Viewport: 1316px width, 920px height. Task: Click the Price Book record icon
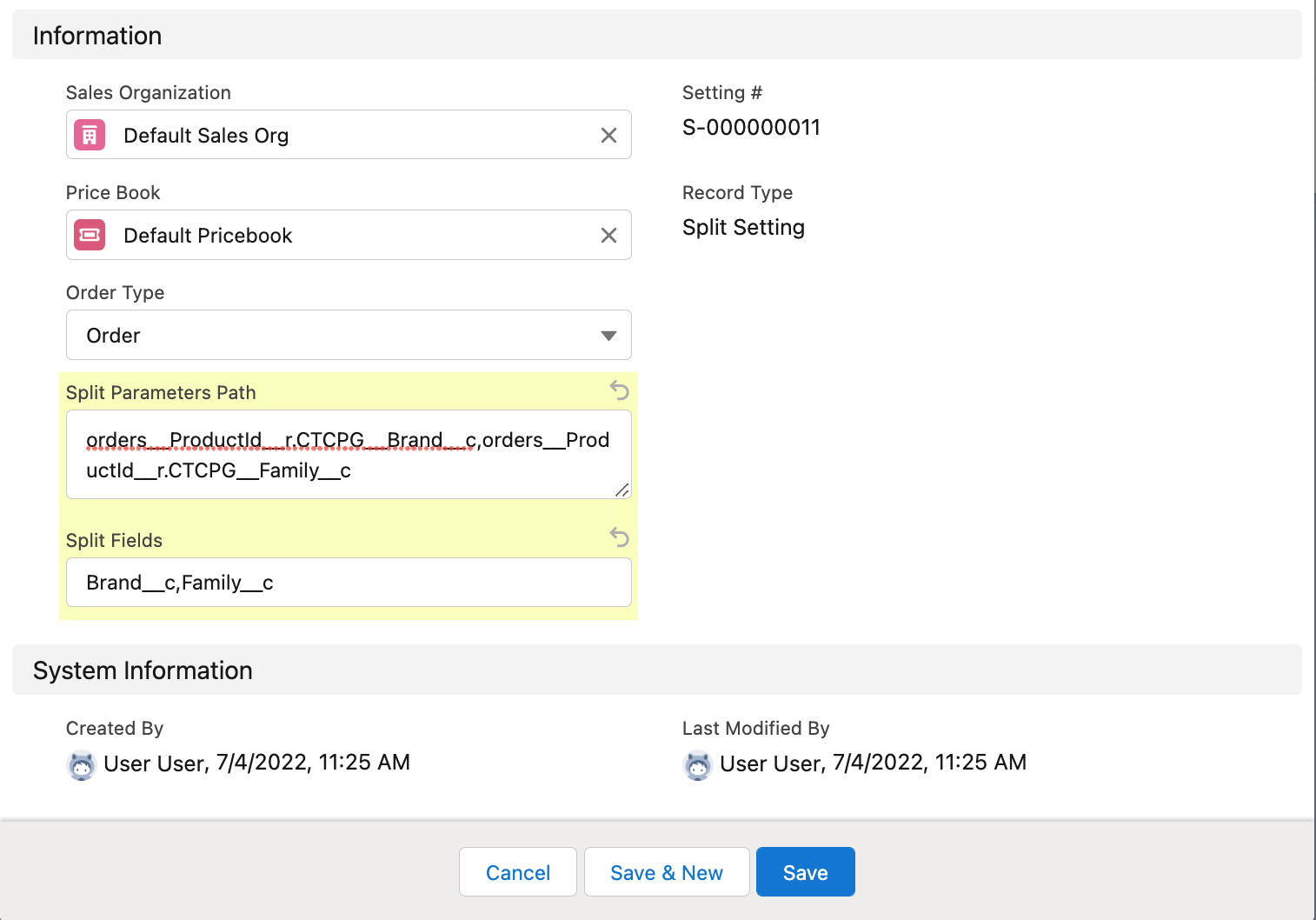click(89, 235)
